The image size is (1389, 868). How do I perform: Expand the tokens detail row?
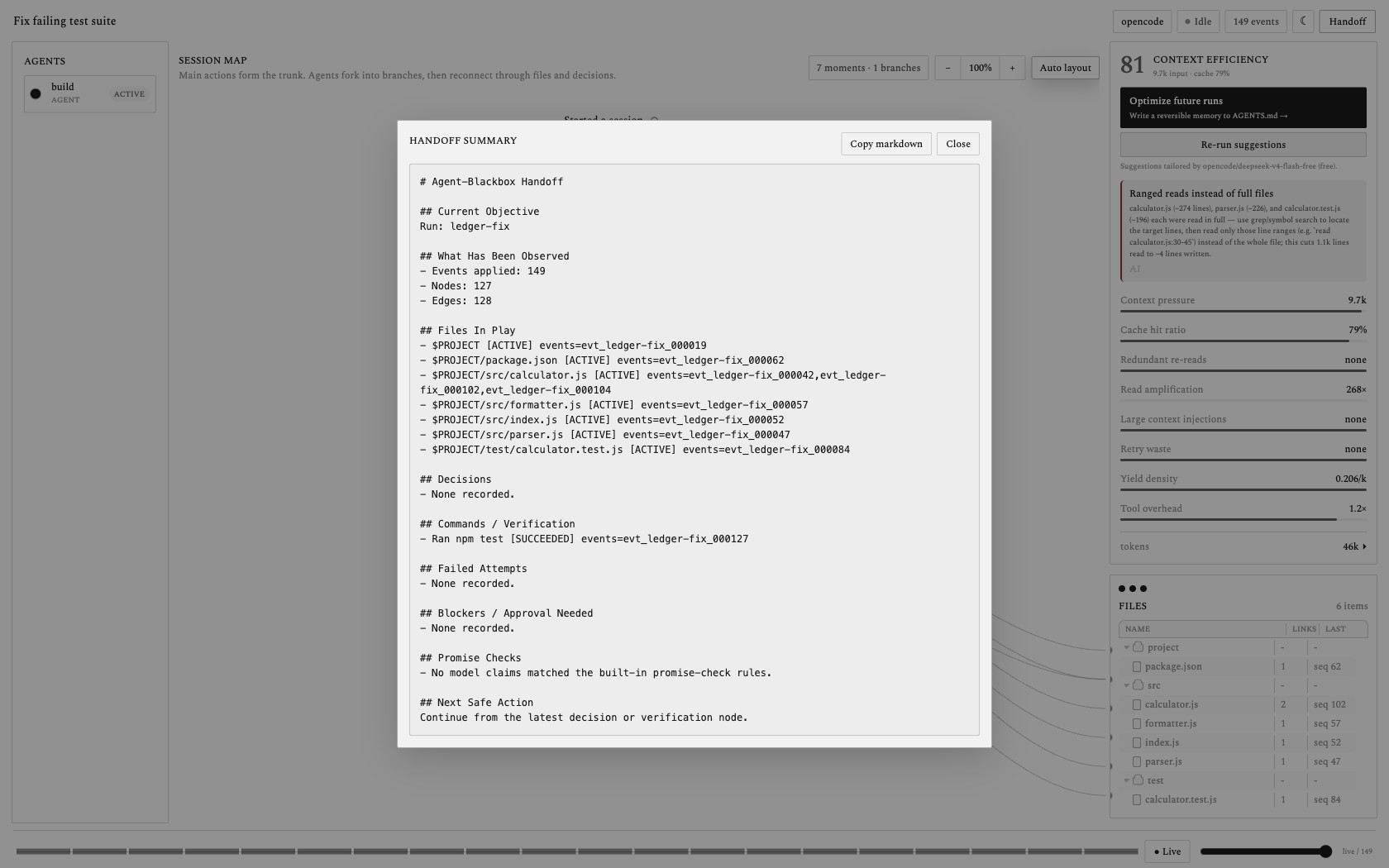pos(1243,546)
